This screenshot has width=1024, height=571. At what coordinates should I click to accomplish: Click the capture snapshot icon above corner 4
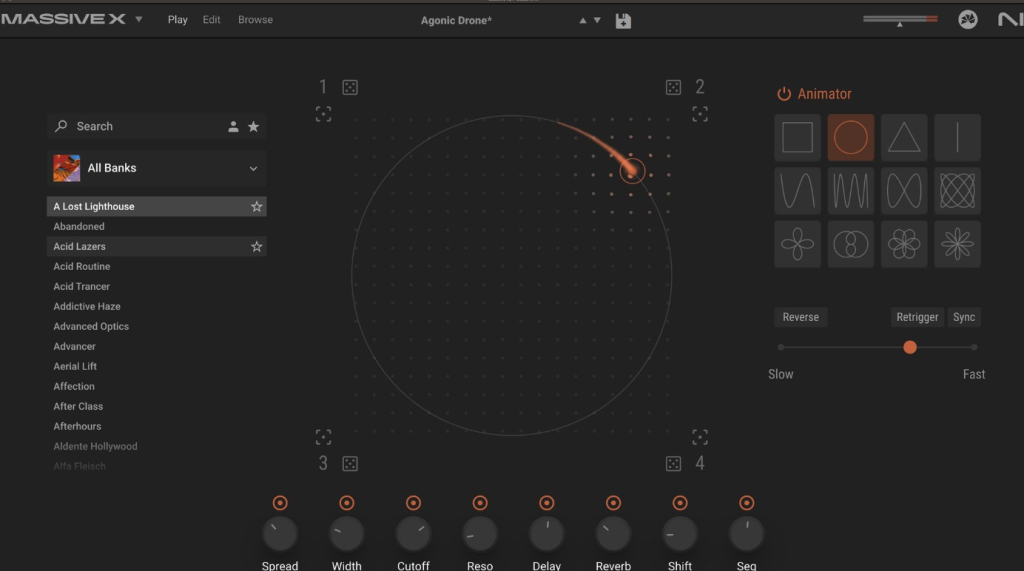click(700, 437)
